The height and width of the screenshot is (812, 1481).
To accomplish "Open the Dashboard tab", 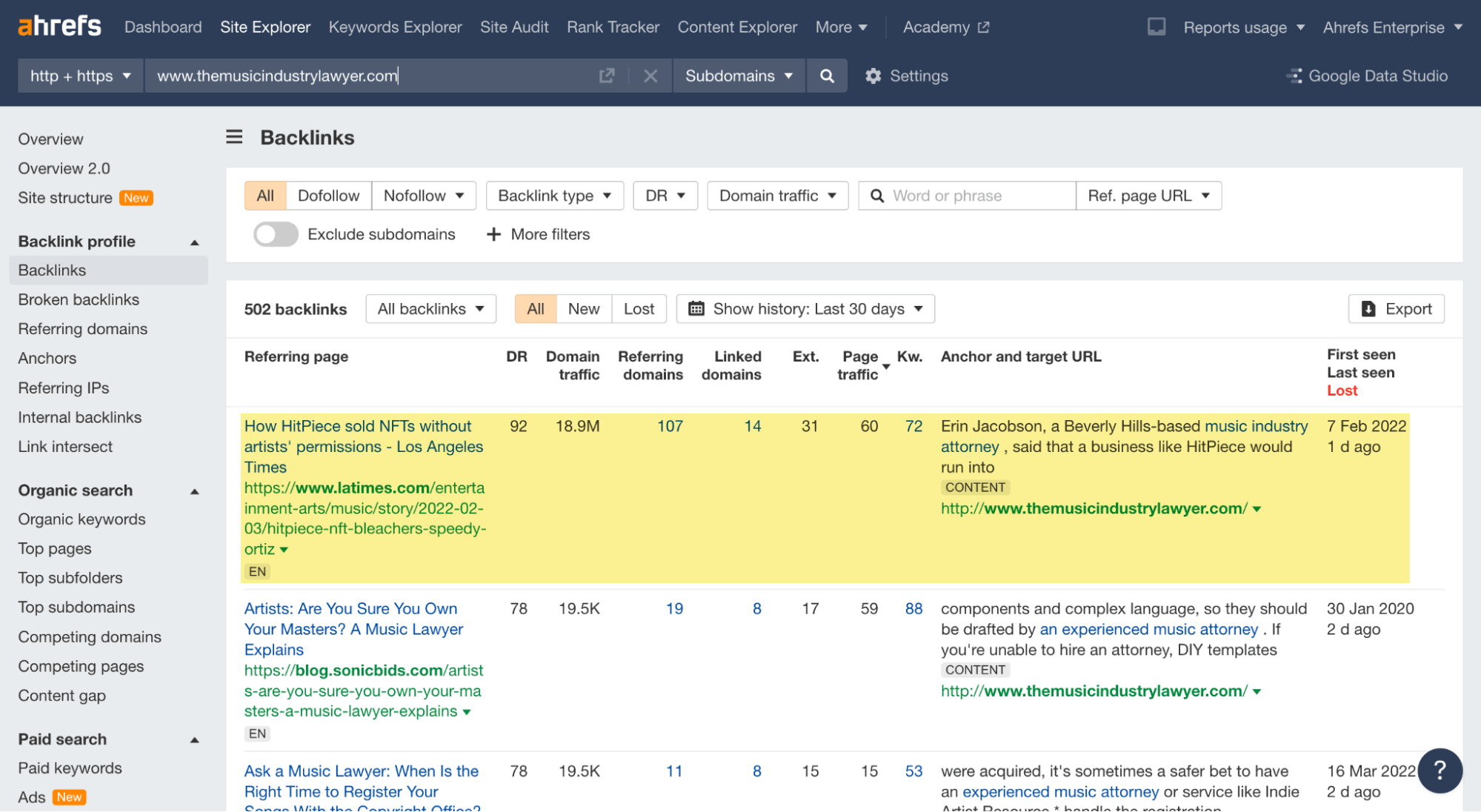I will (x=163, y=27).
